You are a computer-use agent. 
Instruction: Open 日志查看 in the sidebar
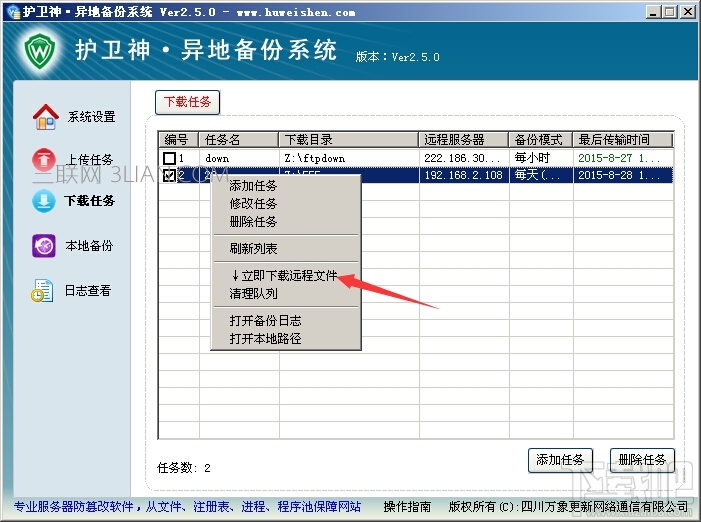(x=88, y=290)
